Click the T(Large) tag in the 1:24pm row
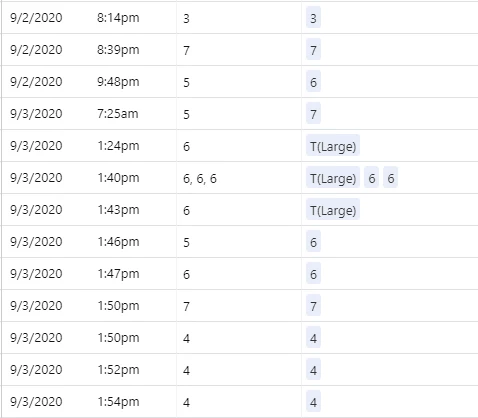The width and height of the screenshot is (478, 418). (333, 145)
